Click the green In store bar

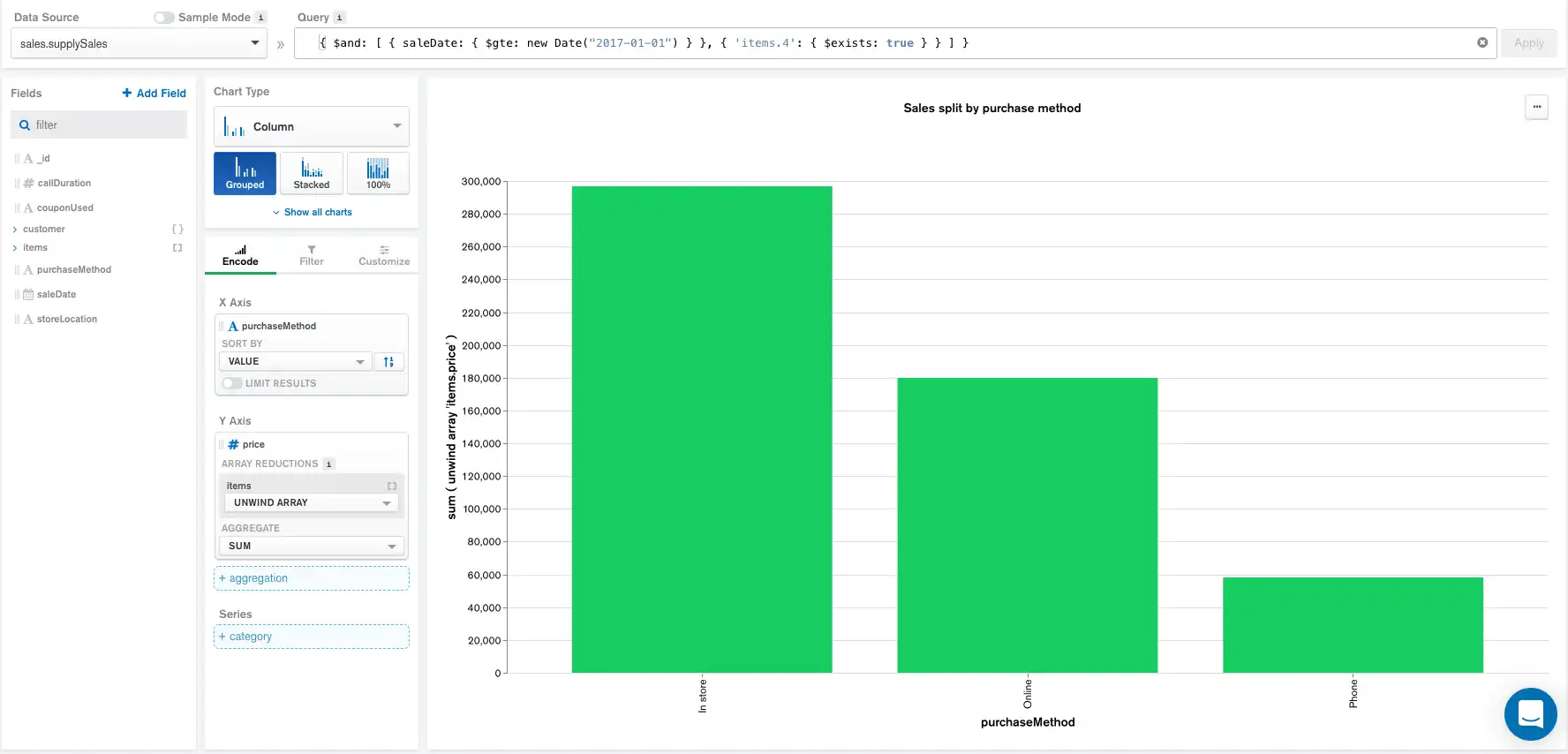click(x=702, y=429)
